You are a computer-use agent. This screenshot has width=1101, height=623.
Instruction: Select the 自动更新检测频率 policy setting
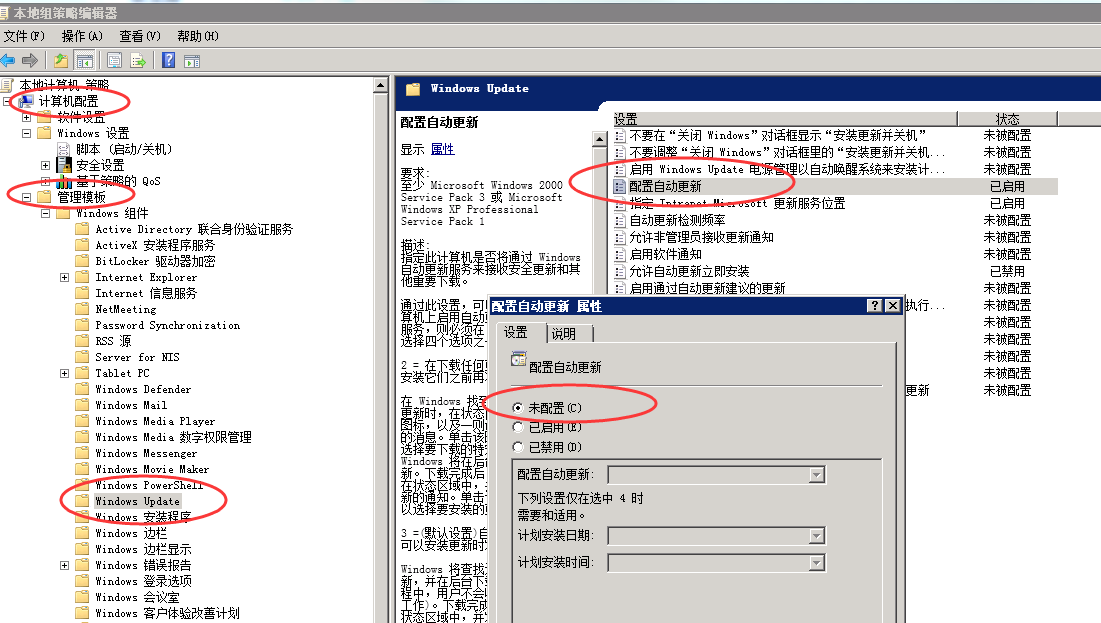(691, 220)
